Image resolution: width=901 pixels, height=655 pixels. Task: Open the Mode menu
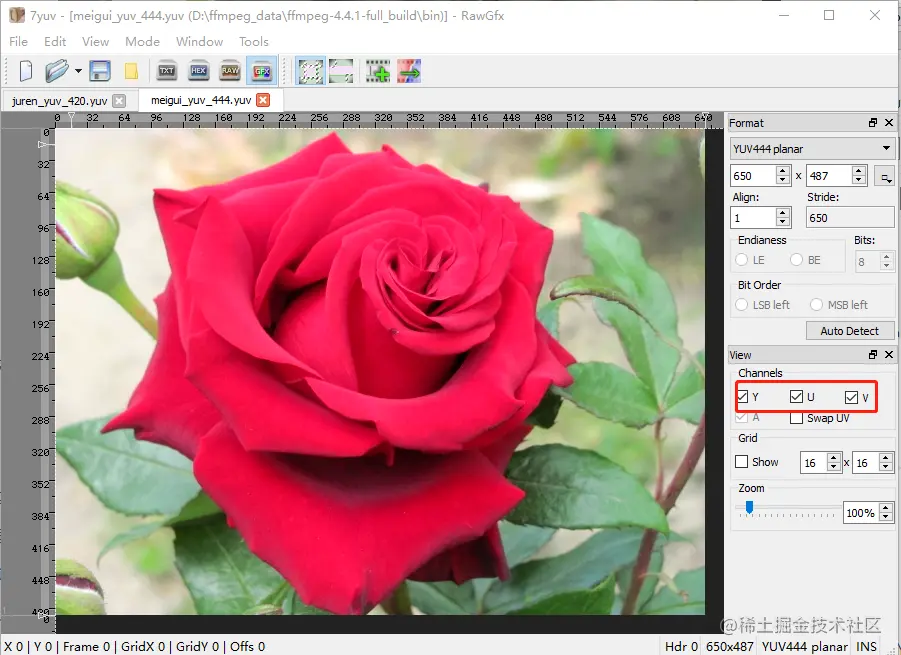[x=142, y=41]
